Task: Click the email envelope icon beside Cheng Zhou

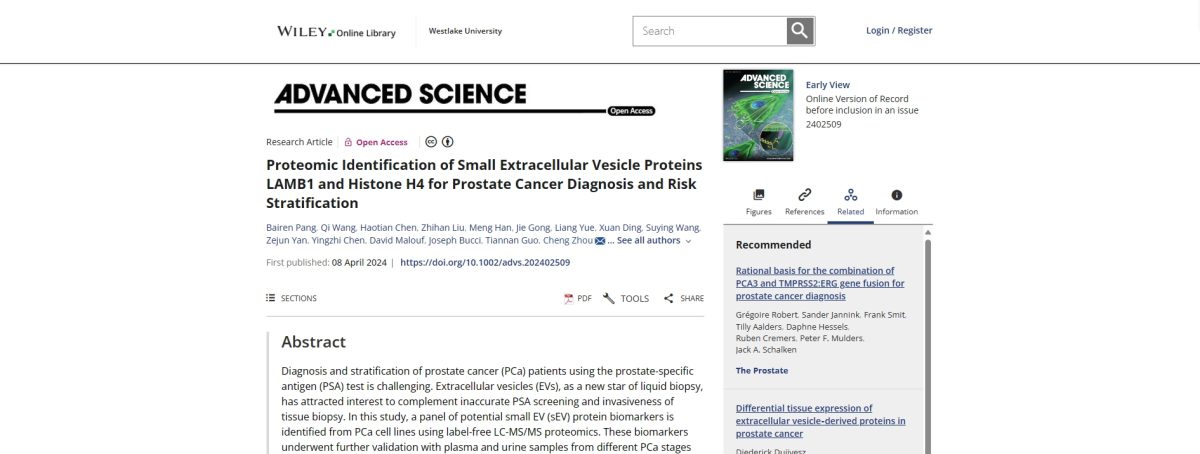Action: click(x=600, y=241)
